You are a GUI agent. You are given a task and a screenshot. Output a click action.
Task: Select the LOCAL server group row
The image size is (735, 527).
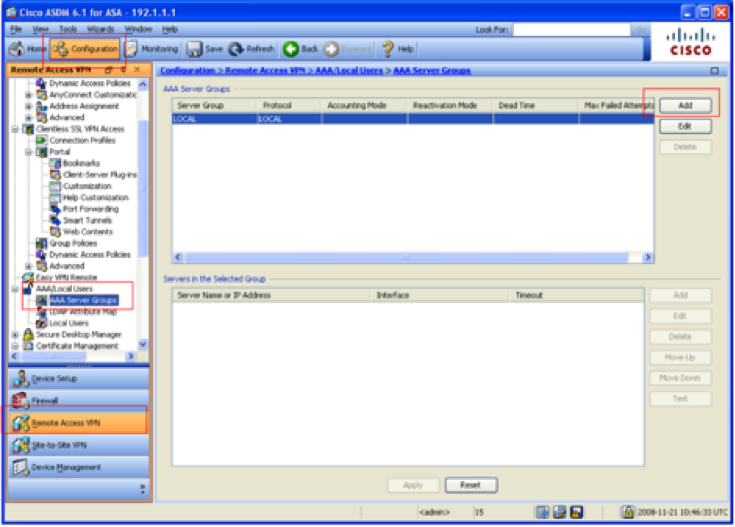click(x=412, y=119)
